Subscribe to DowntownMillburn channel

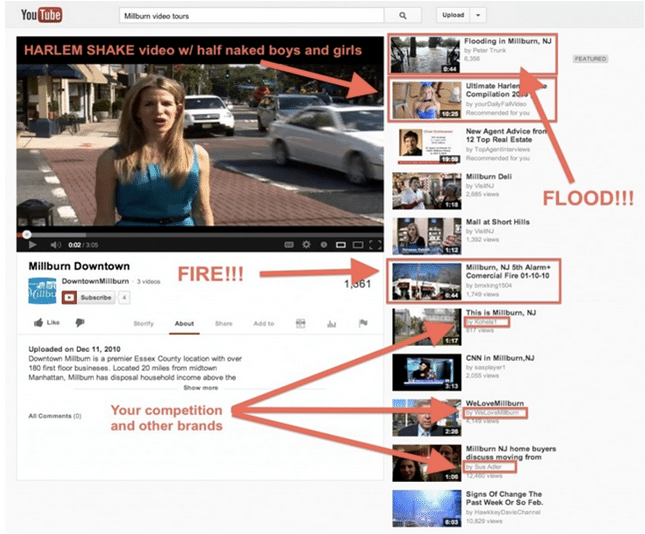[x=91, y=297]
